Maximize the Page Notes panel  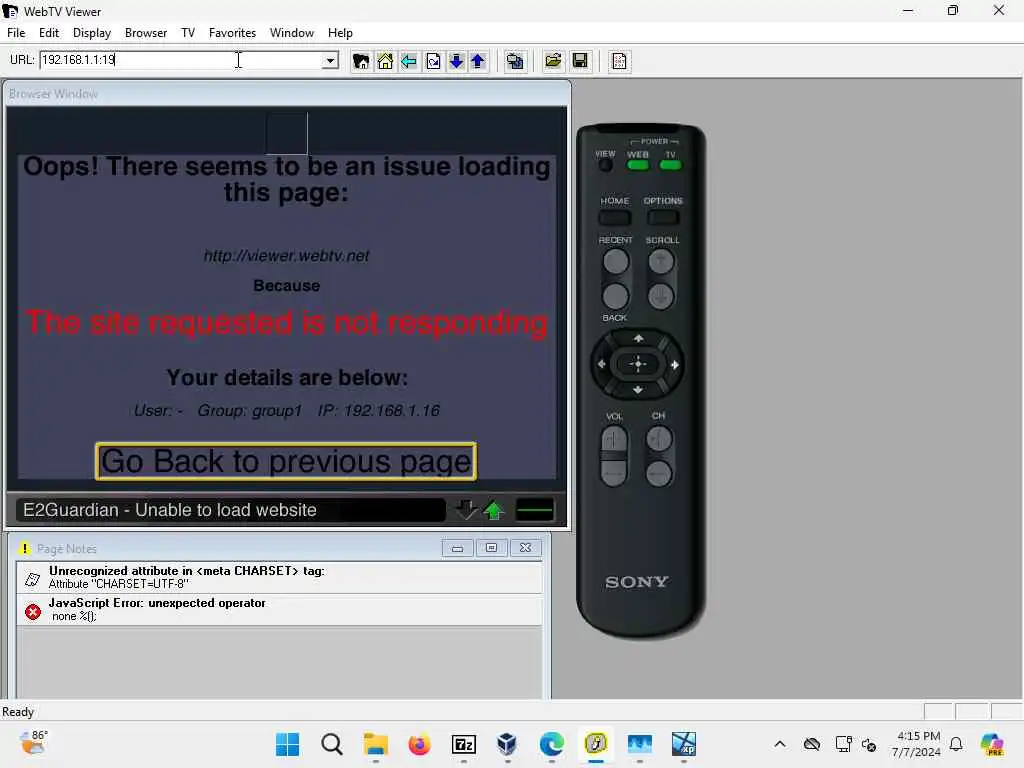(491, 548)
